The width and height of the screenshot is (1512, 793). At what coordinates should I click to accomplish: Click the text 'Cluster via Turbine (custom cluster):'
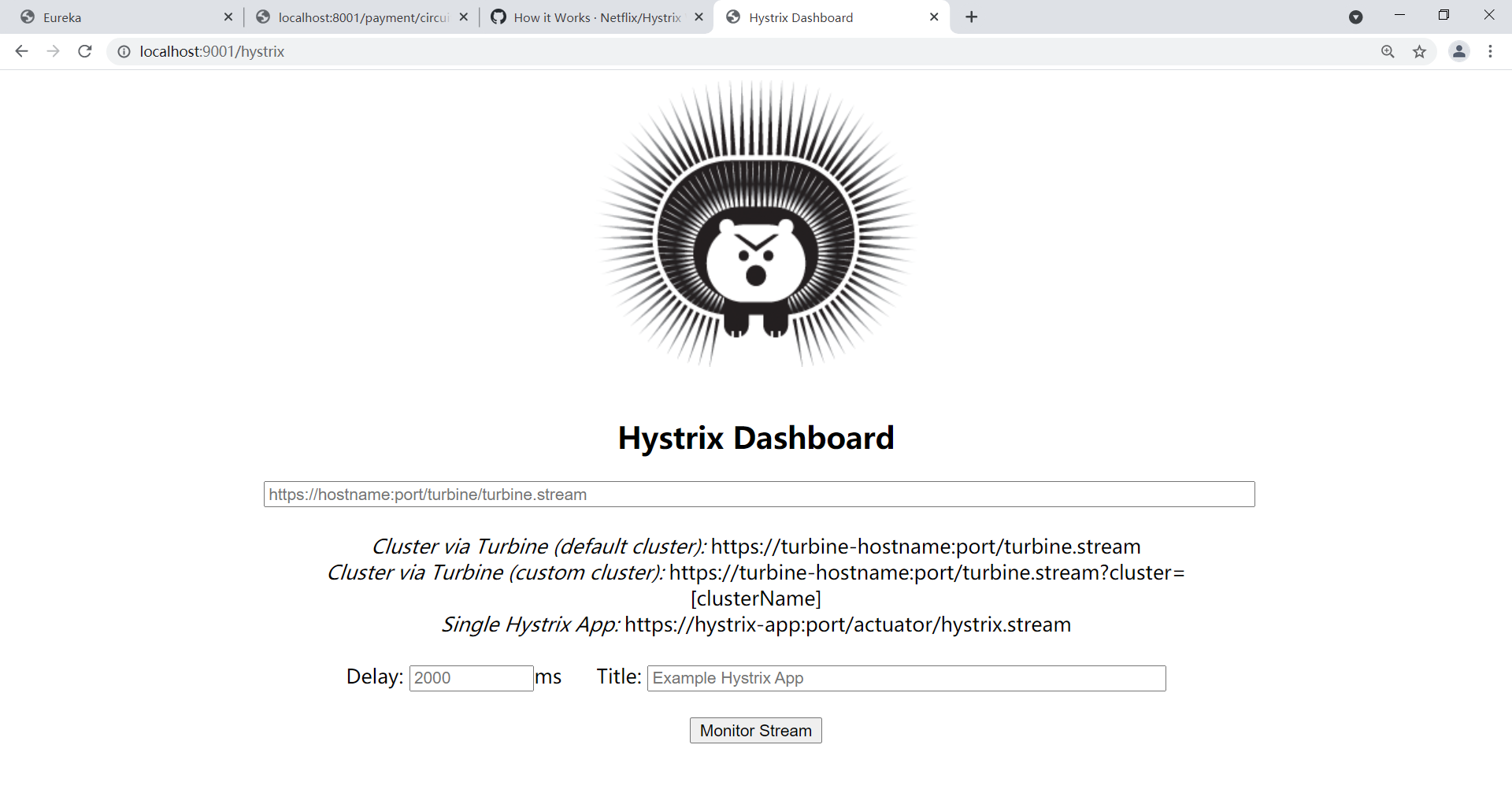tap(496, 573)
